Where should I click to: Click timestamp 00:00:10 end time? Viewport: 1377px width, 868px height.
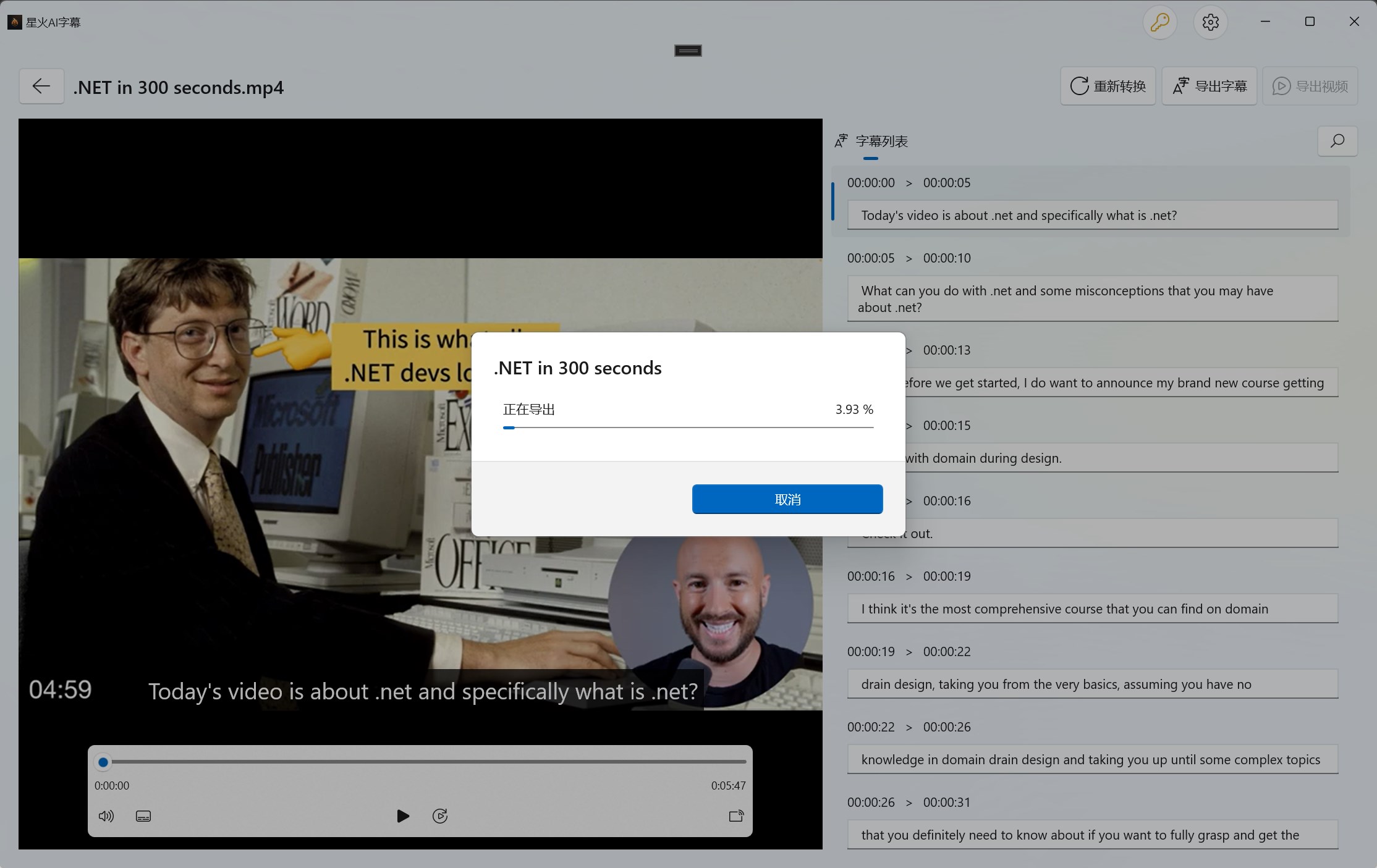947,258
